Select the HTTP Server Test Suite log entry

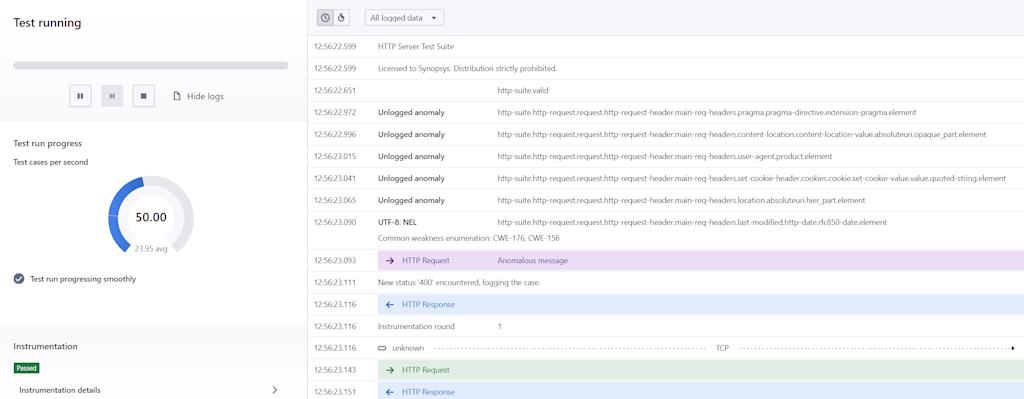665,46
